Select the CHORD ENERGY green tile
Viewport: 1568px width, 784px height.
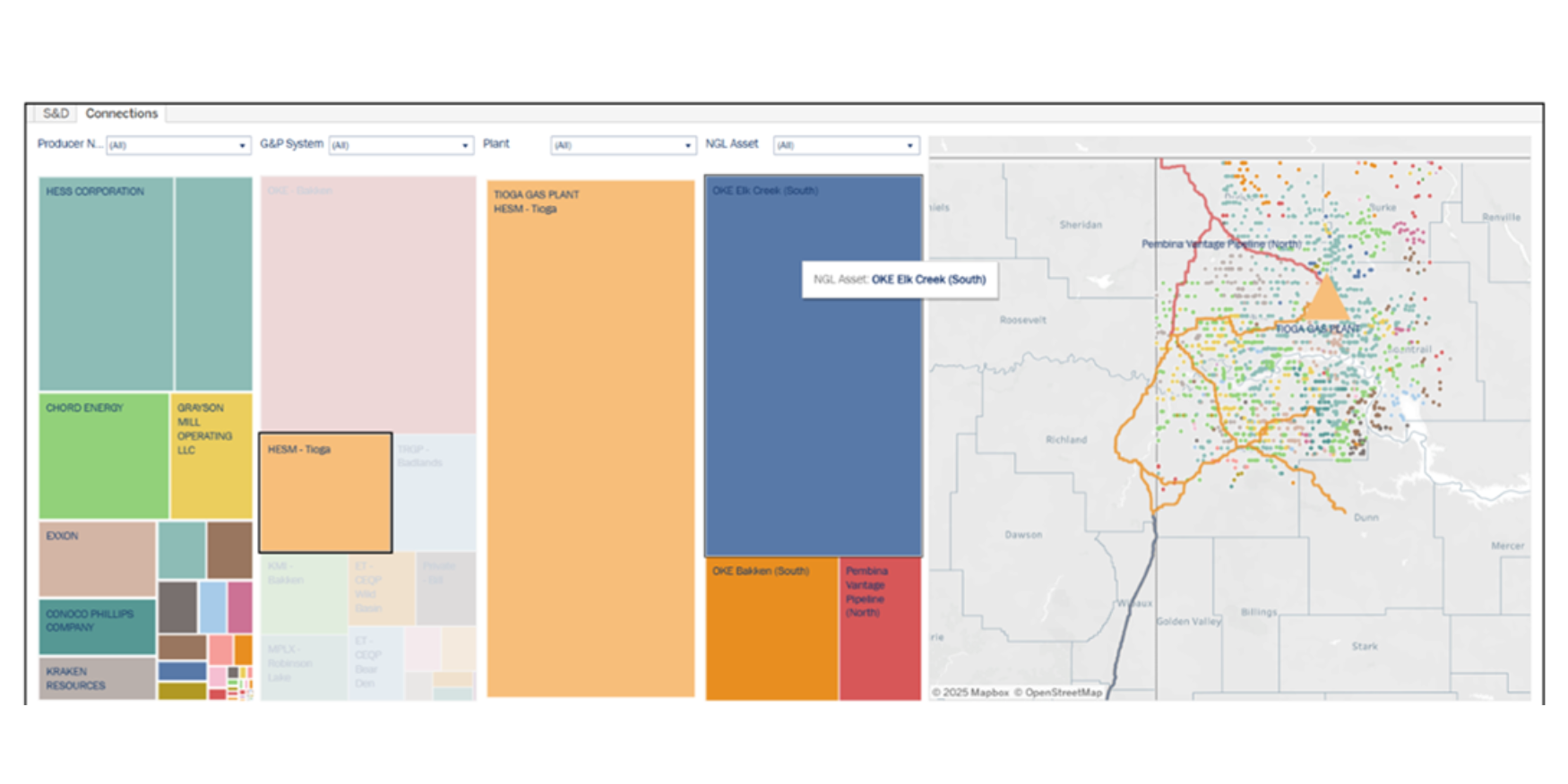tap(103, 456)
